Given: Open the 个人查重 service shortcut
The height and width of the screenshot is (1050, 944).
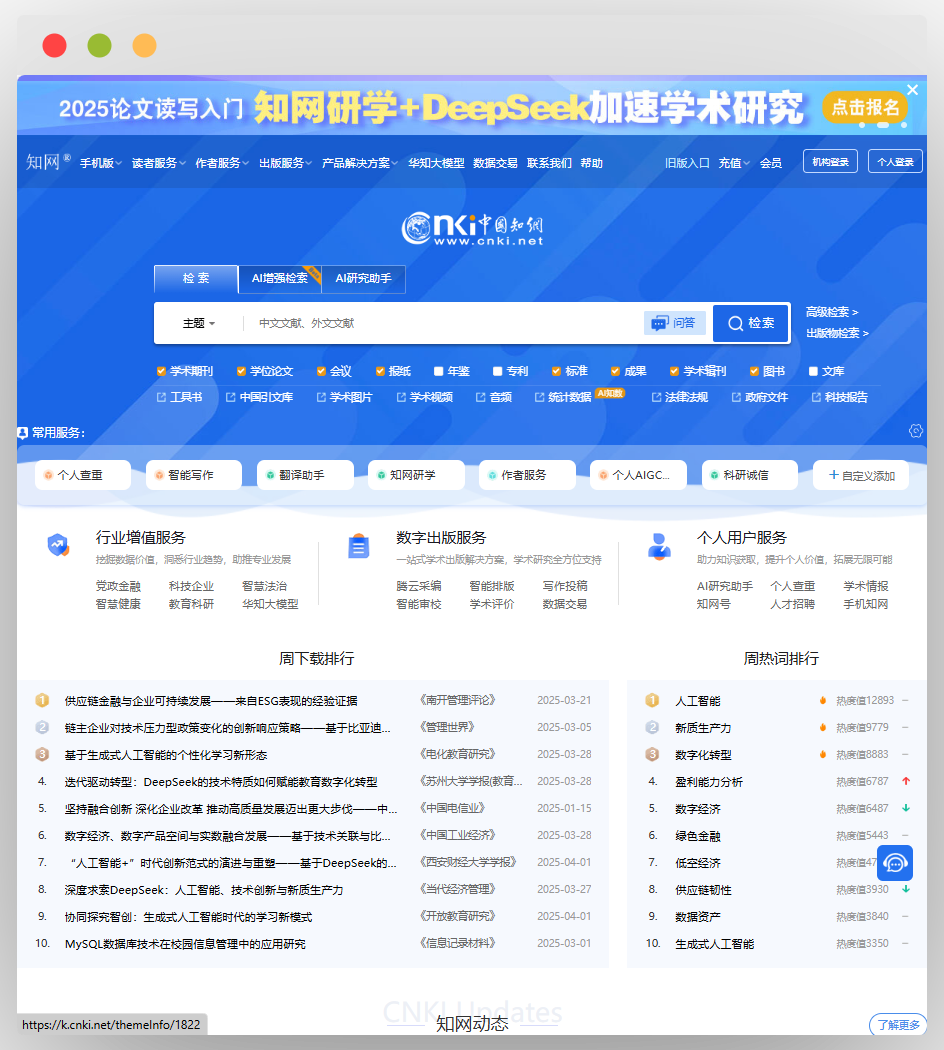Looking at the screenshot, I should pyautogui.click(x=83, y=475).
